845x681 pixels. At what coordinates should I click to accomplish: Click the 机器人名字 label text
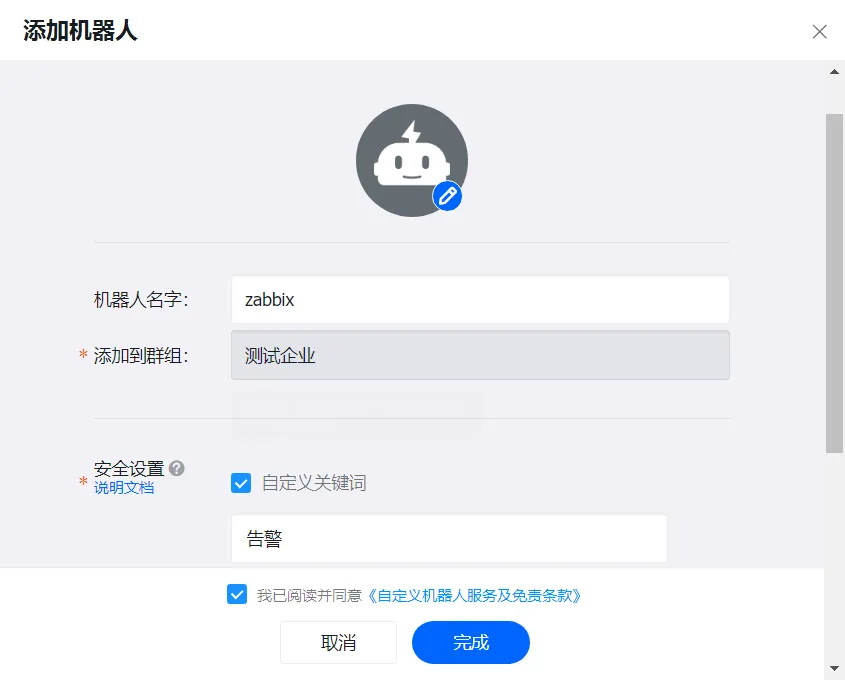click(141, 299)
